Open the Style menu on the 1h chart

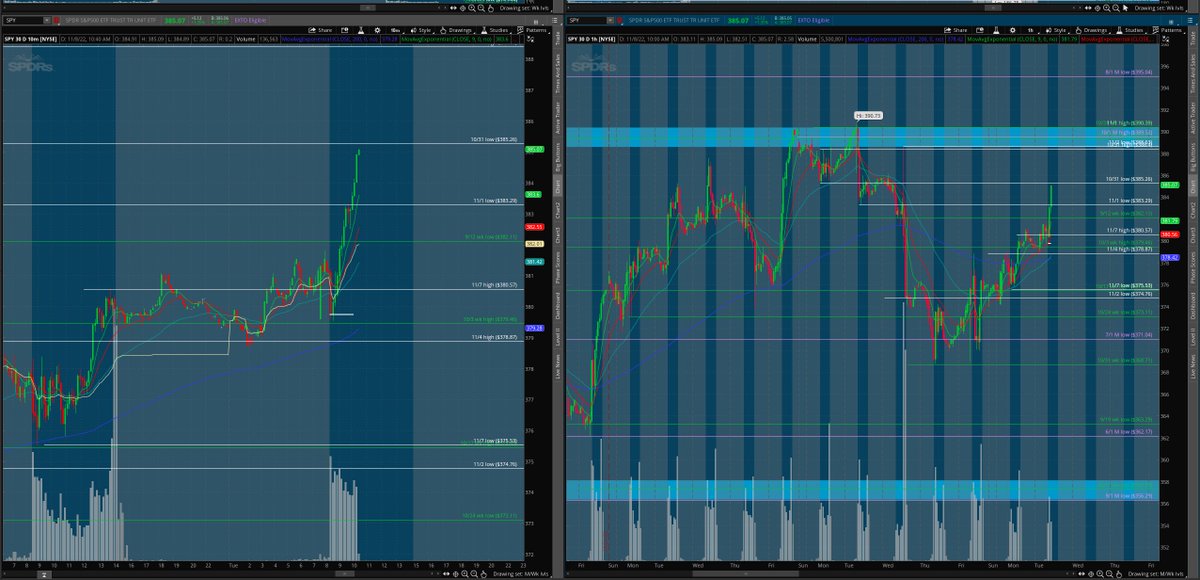(1058, 30)
